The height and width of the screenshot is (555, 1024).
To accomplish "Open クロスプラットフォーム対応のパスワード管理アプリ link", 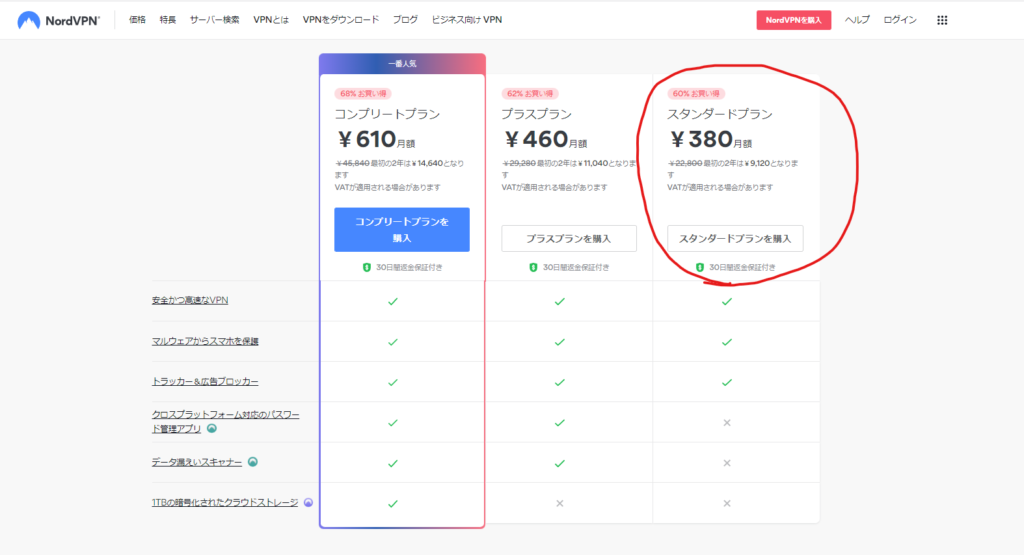I will [225, 421].
